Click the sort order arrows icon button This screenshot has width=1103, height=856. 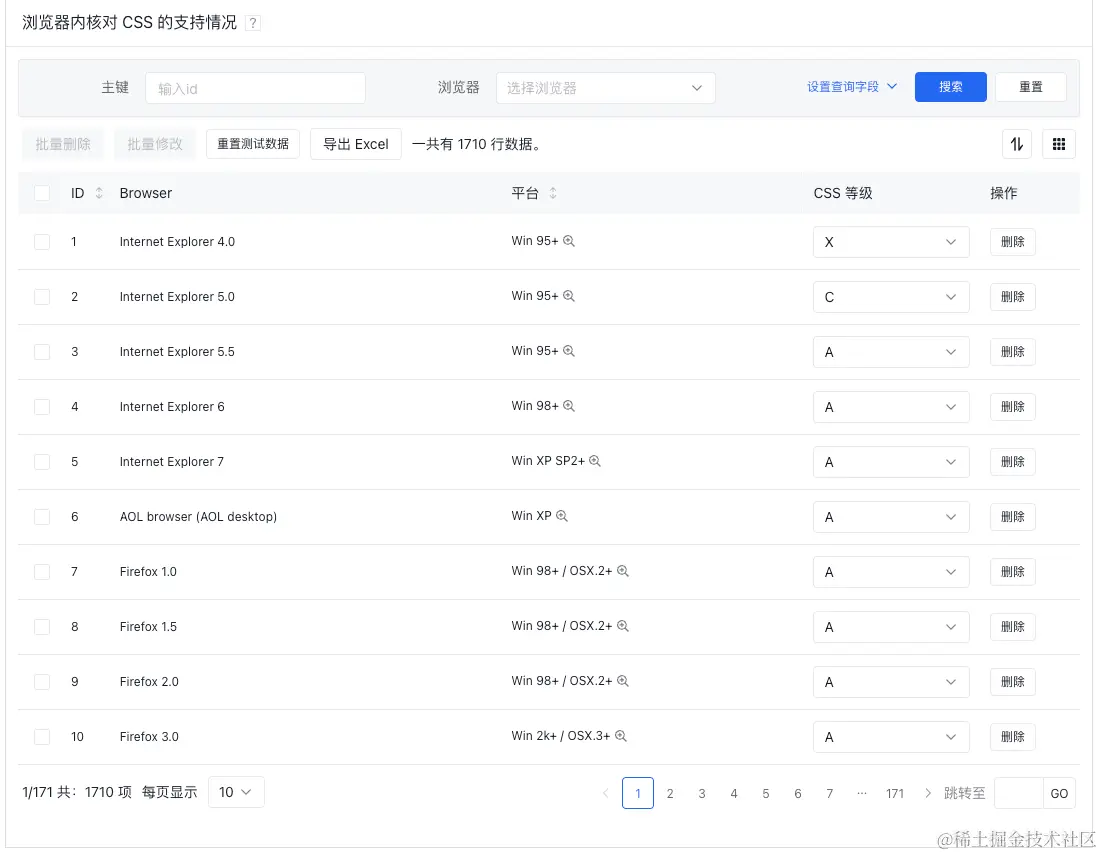pos(1016,144)
